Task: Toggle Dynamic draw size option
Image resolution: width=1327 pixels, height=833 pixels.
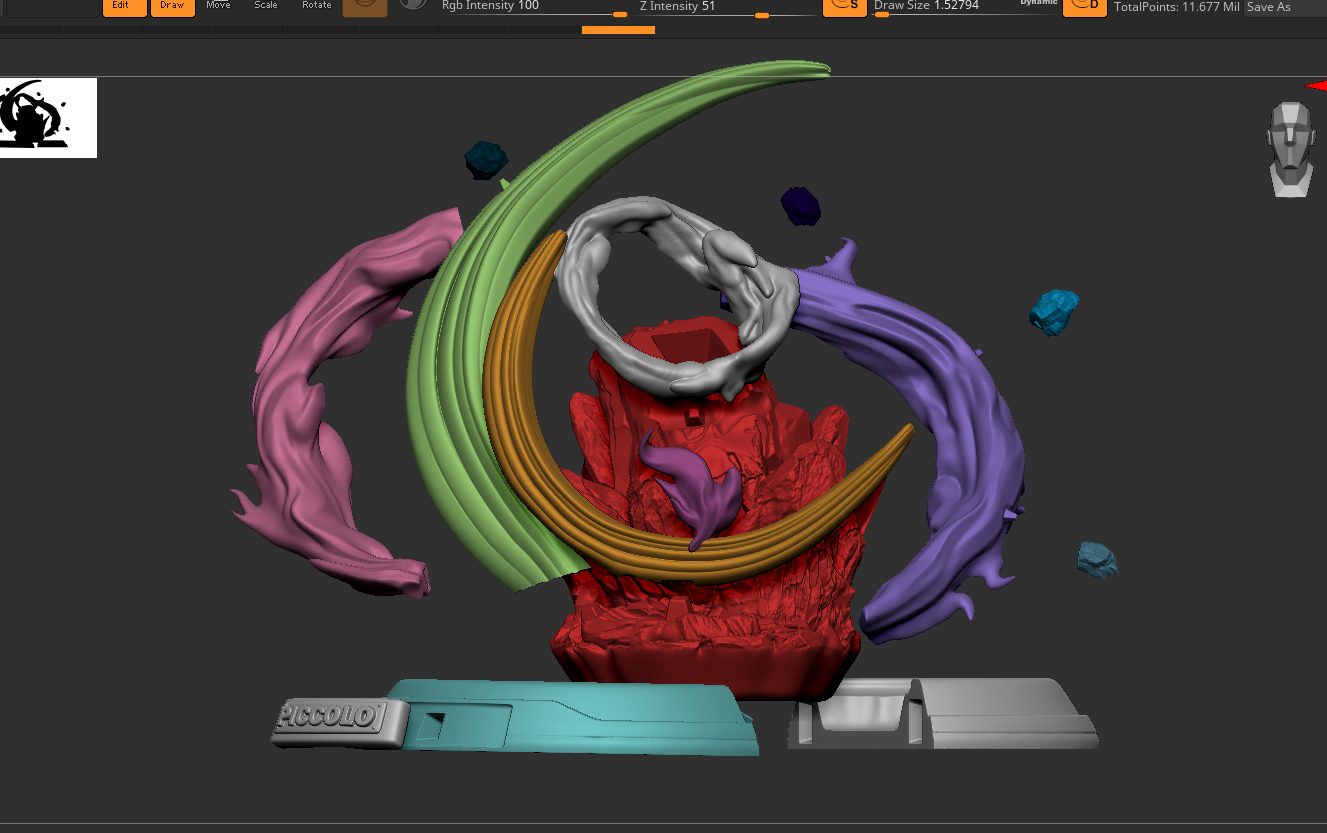Action: click(x=1038, y=3)
